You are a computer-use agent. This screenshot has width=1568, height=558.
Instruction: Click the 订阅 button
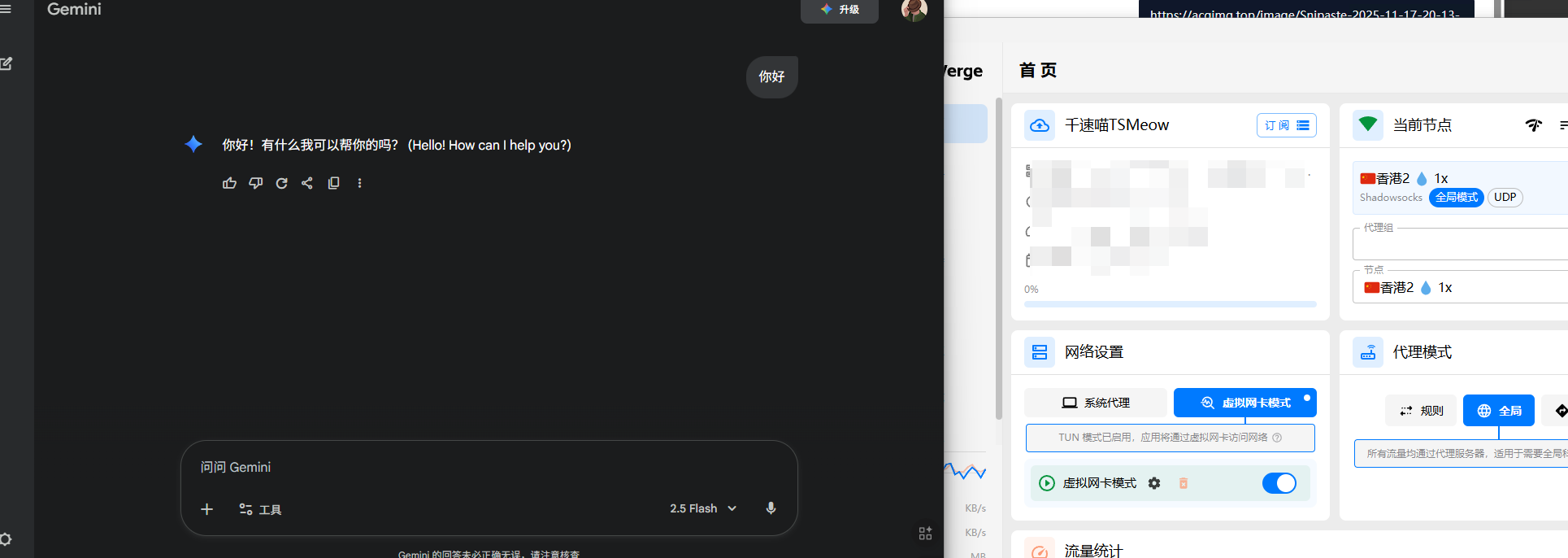(1286, 125)
